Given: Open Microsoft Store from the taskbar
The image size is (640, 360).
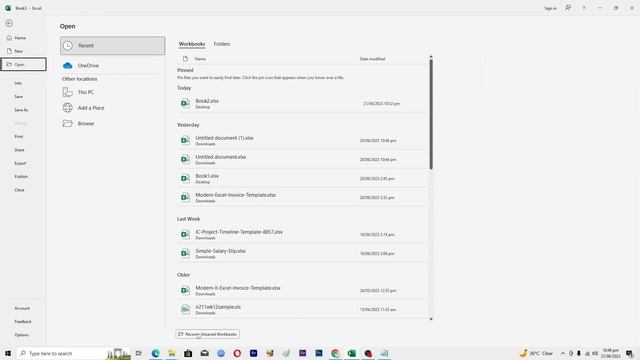Looking at the screenshot, I should (188, 353).
